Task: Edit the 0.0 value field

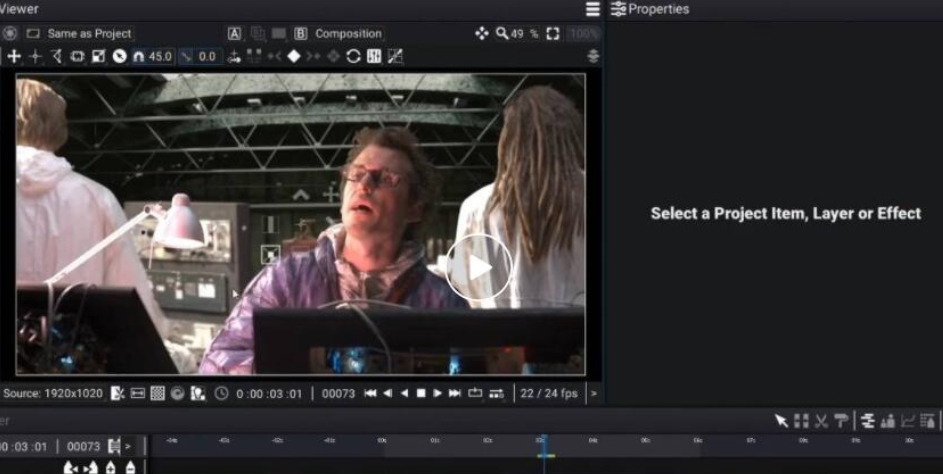Action: point(207,57)
